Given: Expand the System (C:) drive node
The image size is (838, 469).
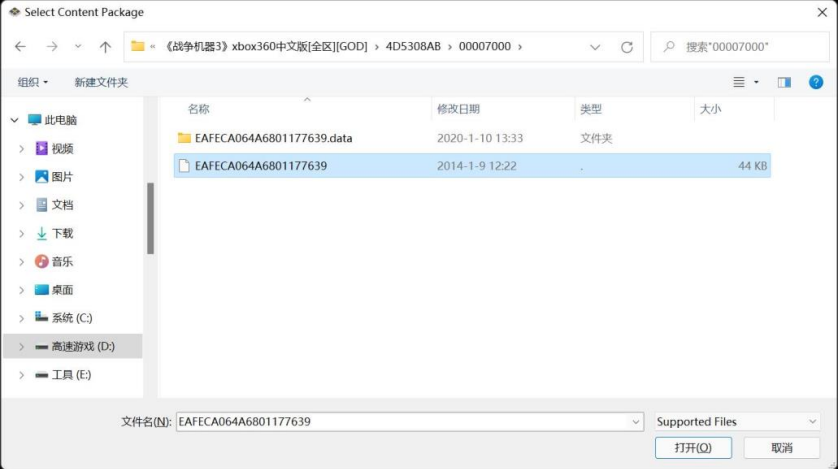Looking at the screenshot, I should (x=22, y=318).
